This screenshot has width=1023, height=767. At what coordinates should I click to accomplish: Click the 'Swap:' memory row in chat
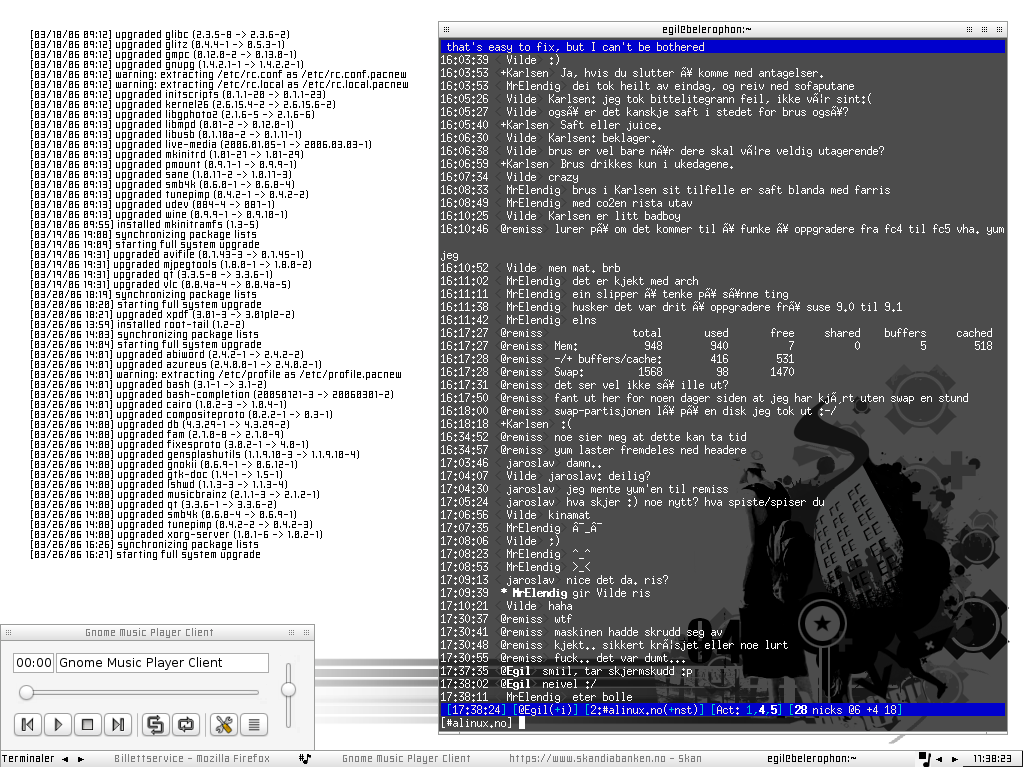pyautogui.click(x=617, y=372)
